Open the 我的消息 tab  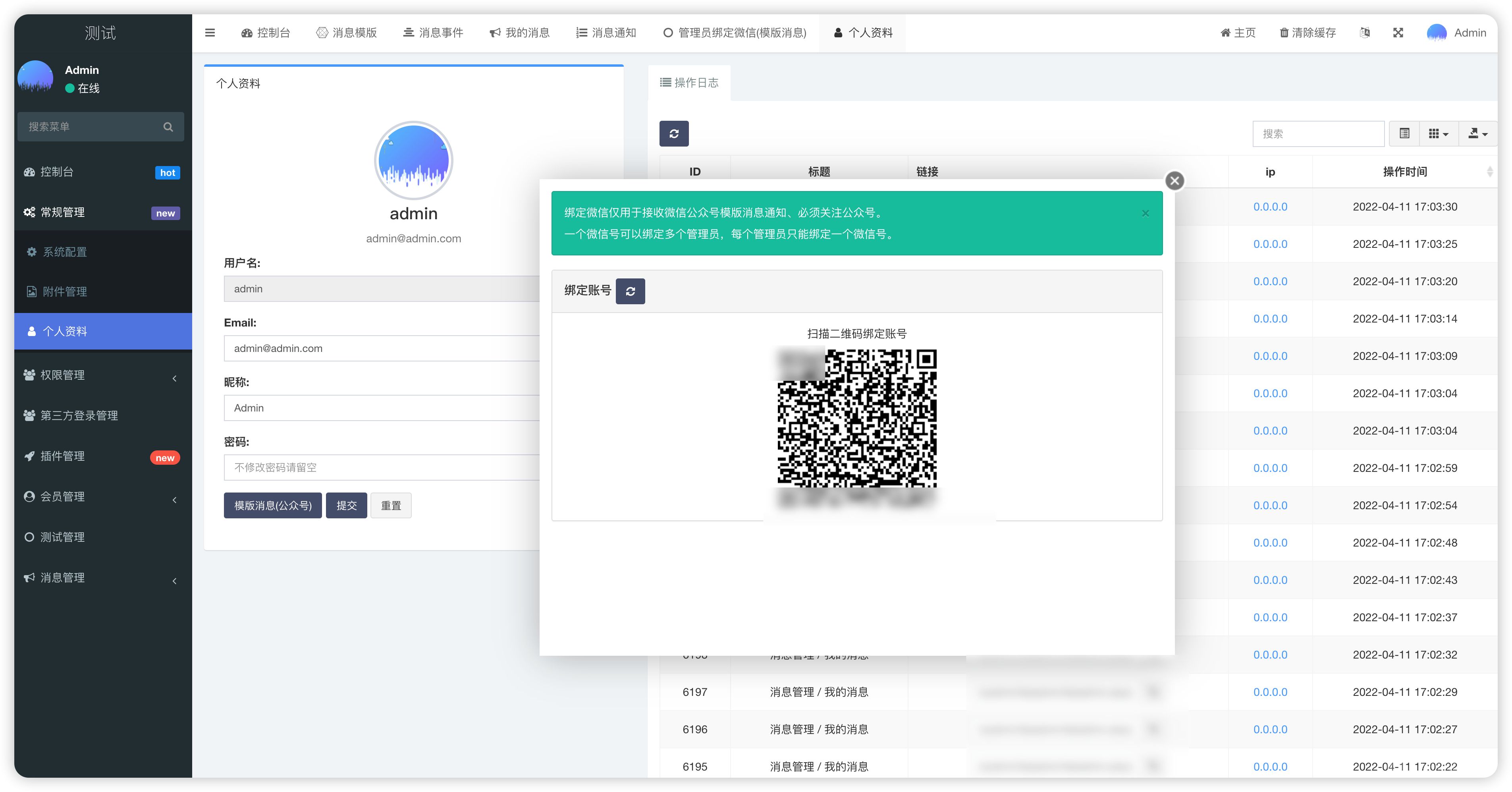pyautogui.click(x=519, y=33)
